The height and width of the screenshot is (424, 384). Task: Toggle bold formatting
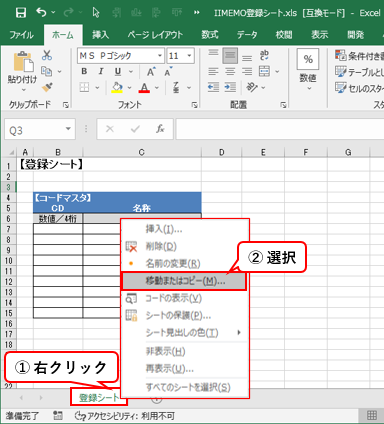coord(84,71)
